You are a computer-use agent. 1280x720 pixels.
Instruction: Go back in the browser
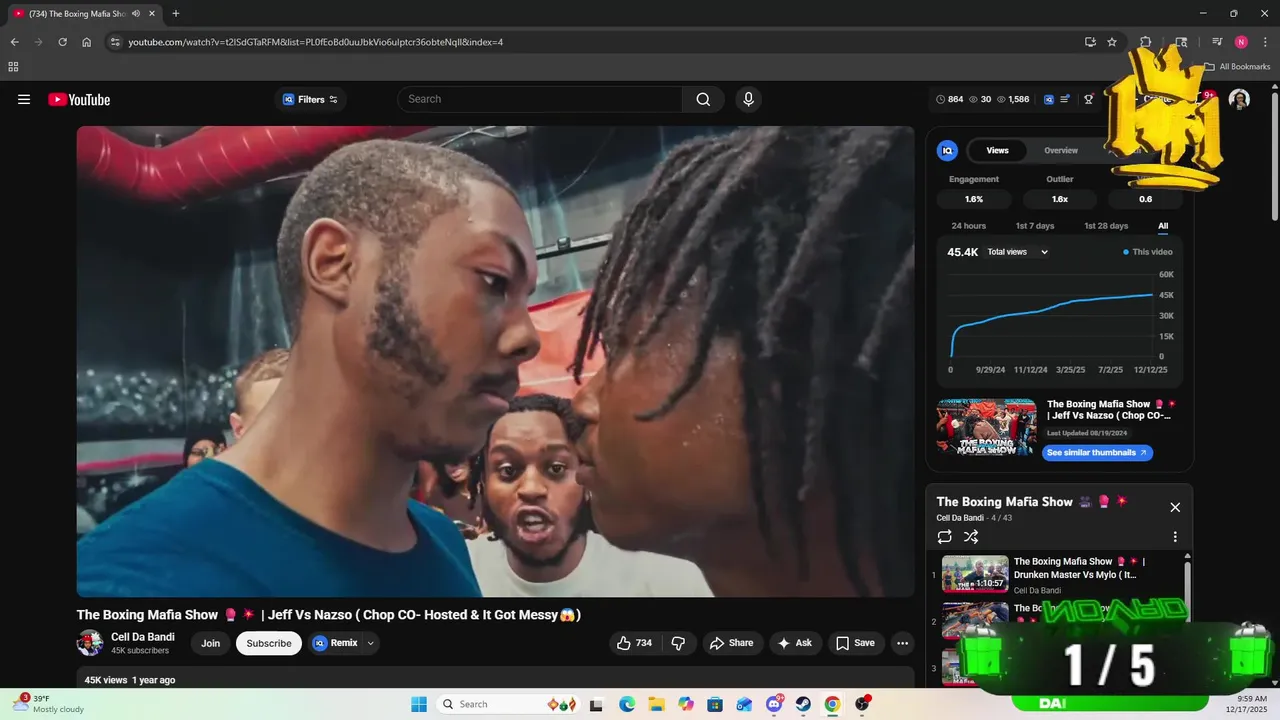[14, 42]
